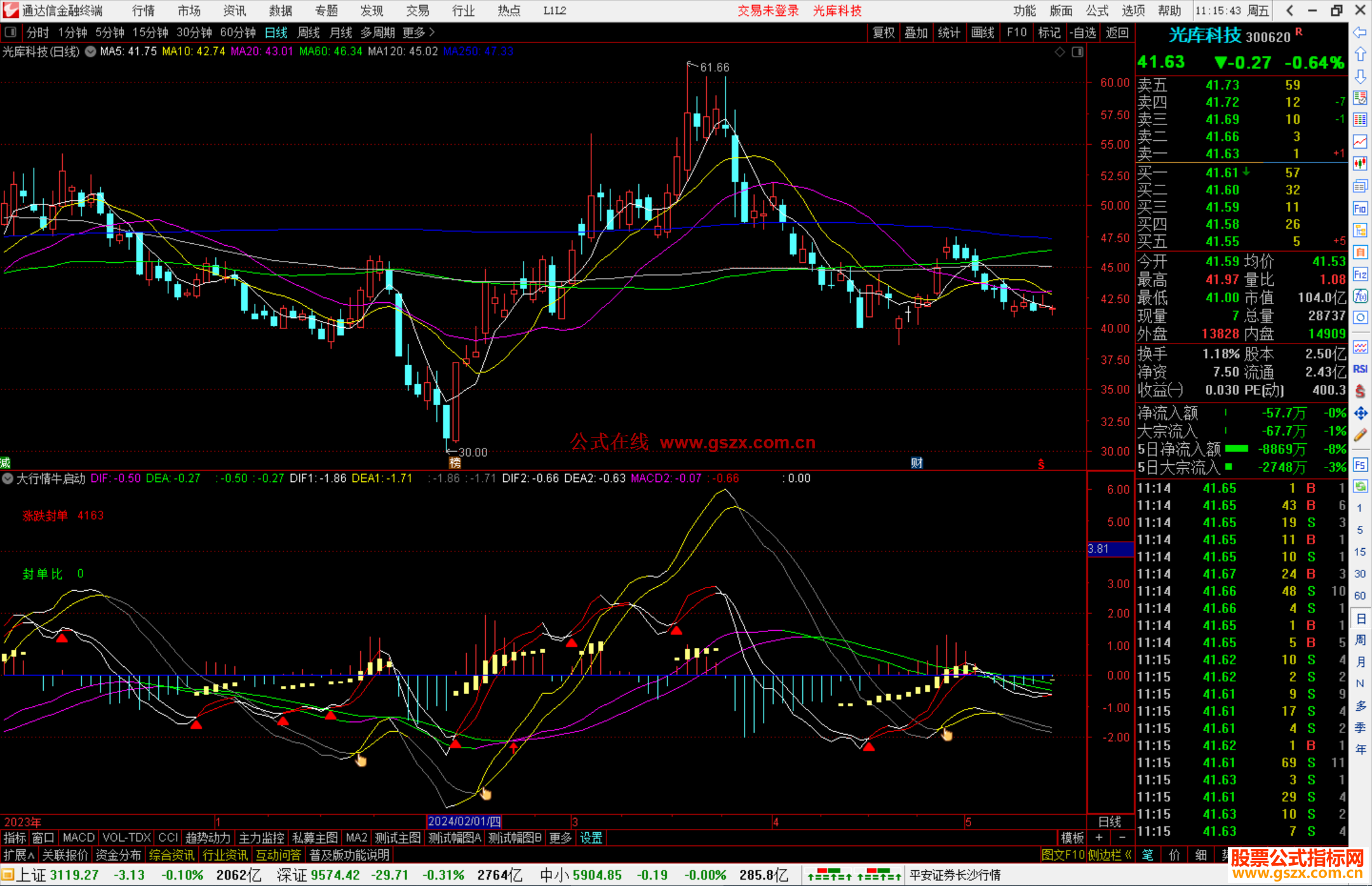Open the RSI indicator sidebar icon
Viewport: 1372px width, 886px height.
click(x=1360, y=369)
